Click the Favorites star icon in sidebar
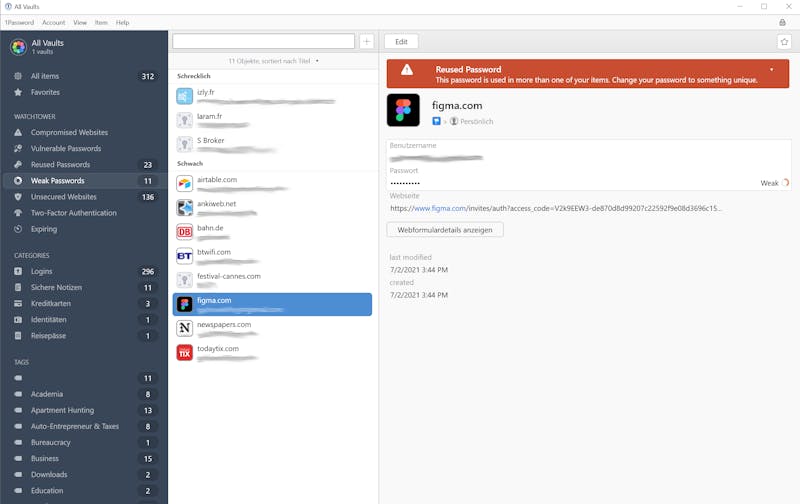The height and width of the screenshot is (504, 800). (18, 92)
